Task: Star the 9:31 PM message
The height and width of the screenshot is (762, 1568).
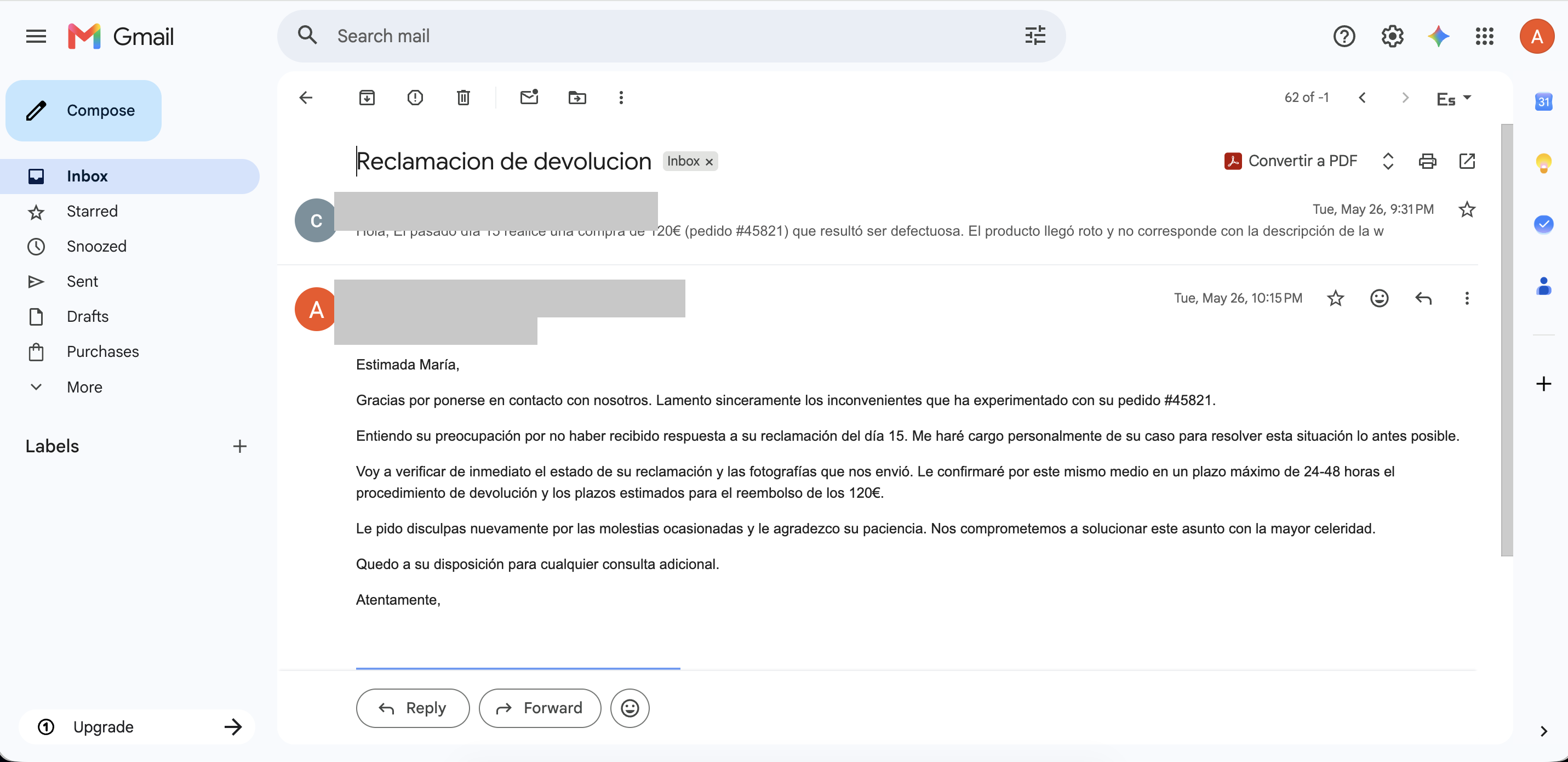Action: pos(1467,209)
